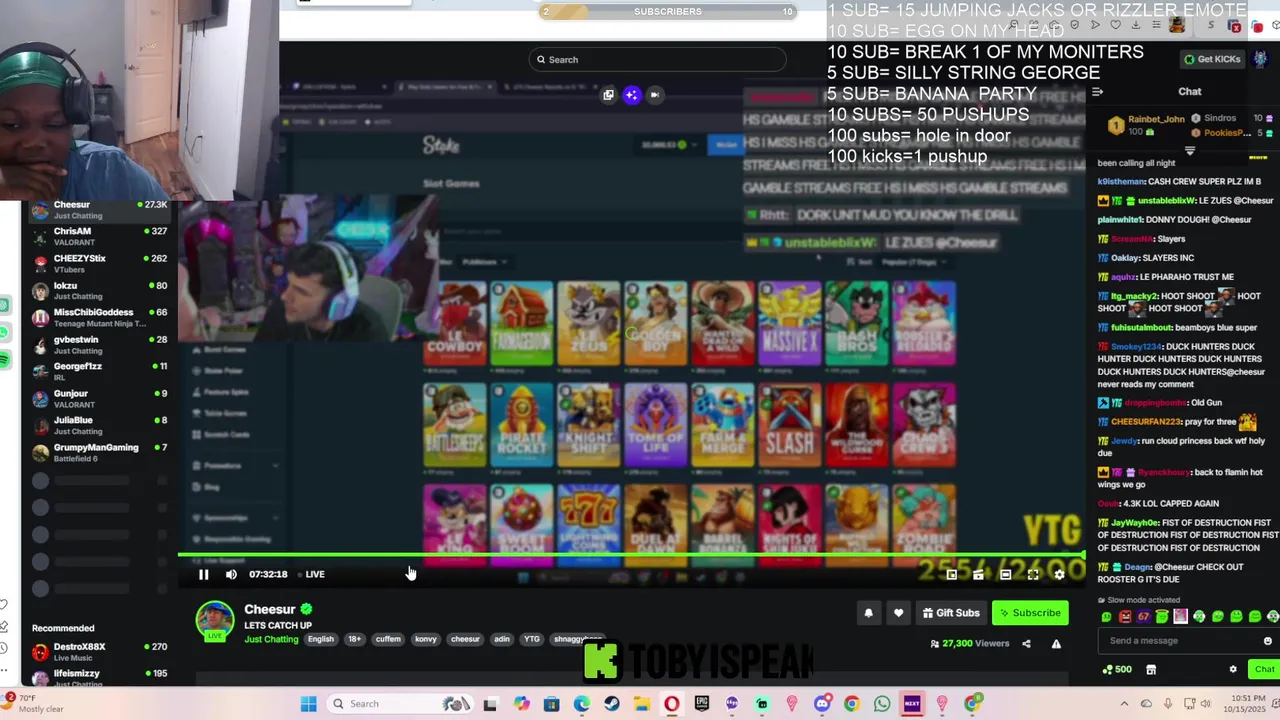Open the weather widget on taskbar
Screen dimensions: 1280x720
(x=34, y=704)
